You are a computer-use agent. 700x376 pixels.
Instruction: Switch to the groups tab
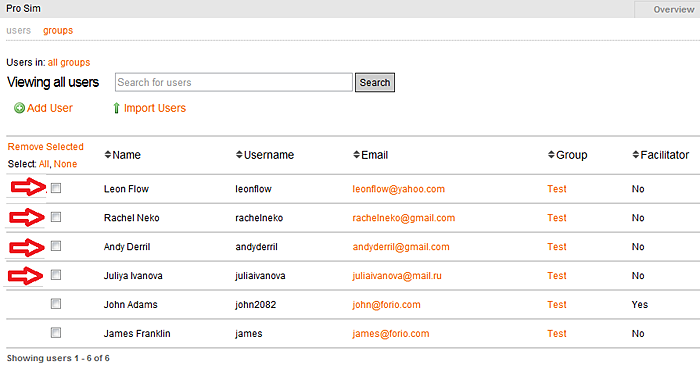click(58, 30)
